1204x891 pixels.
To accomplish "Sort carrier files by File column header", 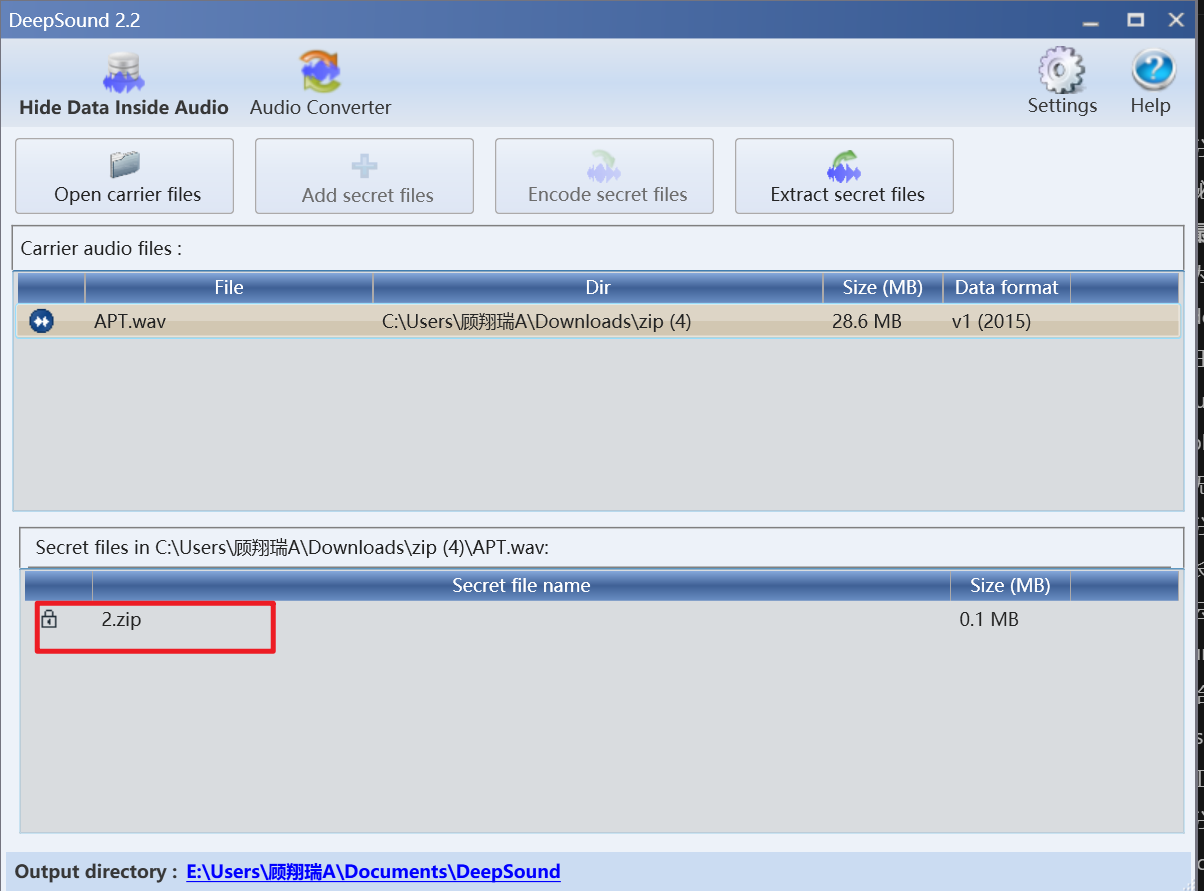I will [229, 288].
